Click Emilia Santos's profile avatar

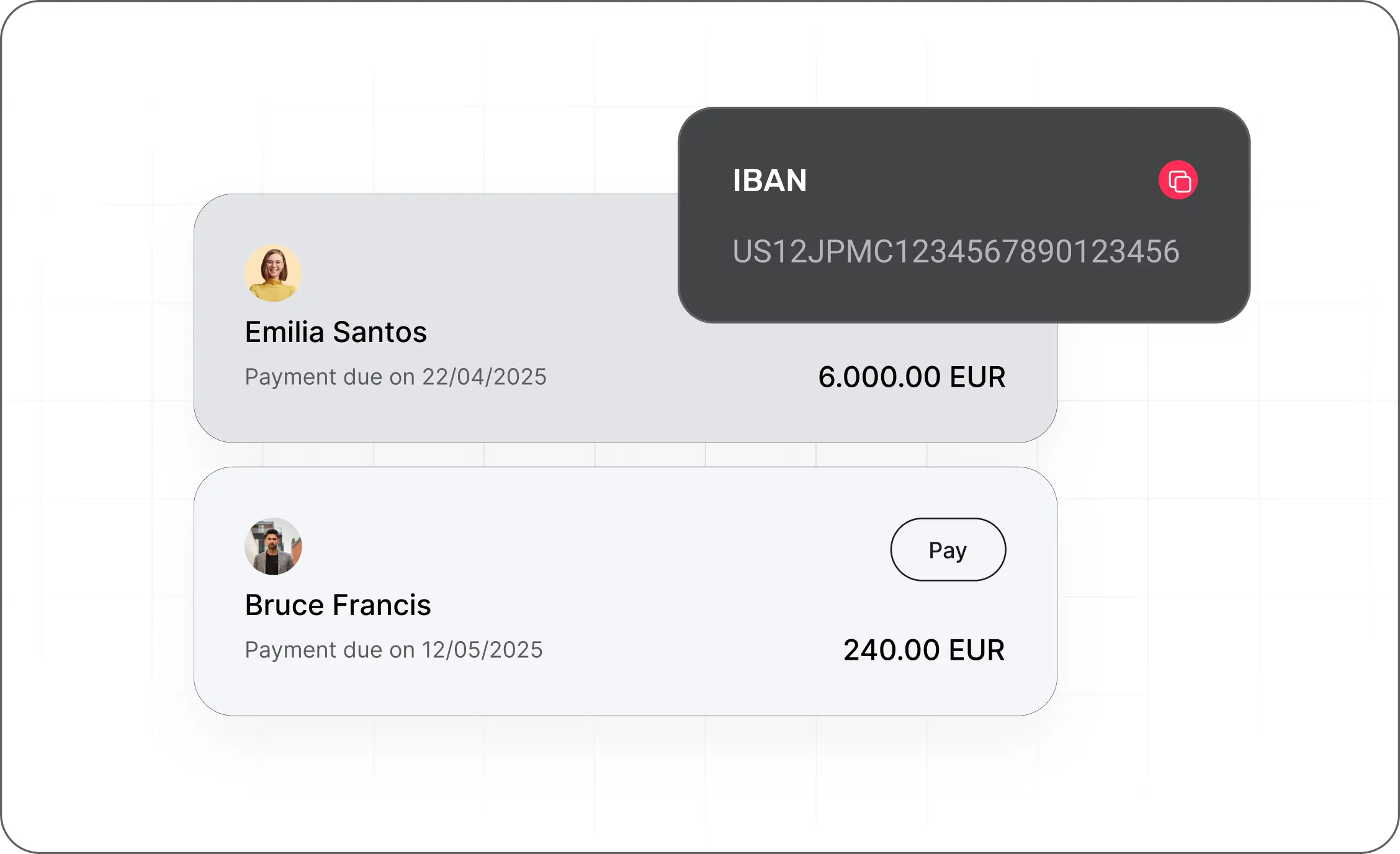pyautogui.click(x=273, y=273)
